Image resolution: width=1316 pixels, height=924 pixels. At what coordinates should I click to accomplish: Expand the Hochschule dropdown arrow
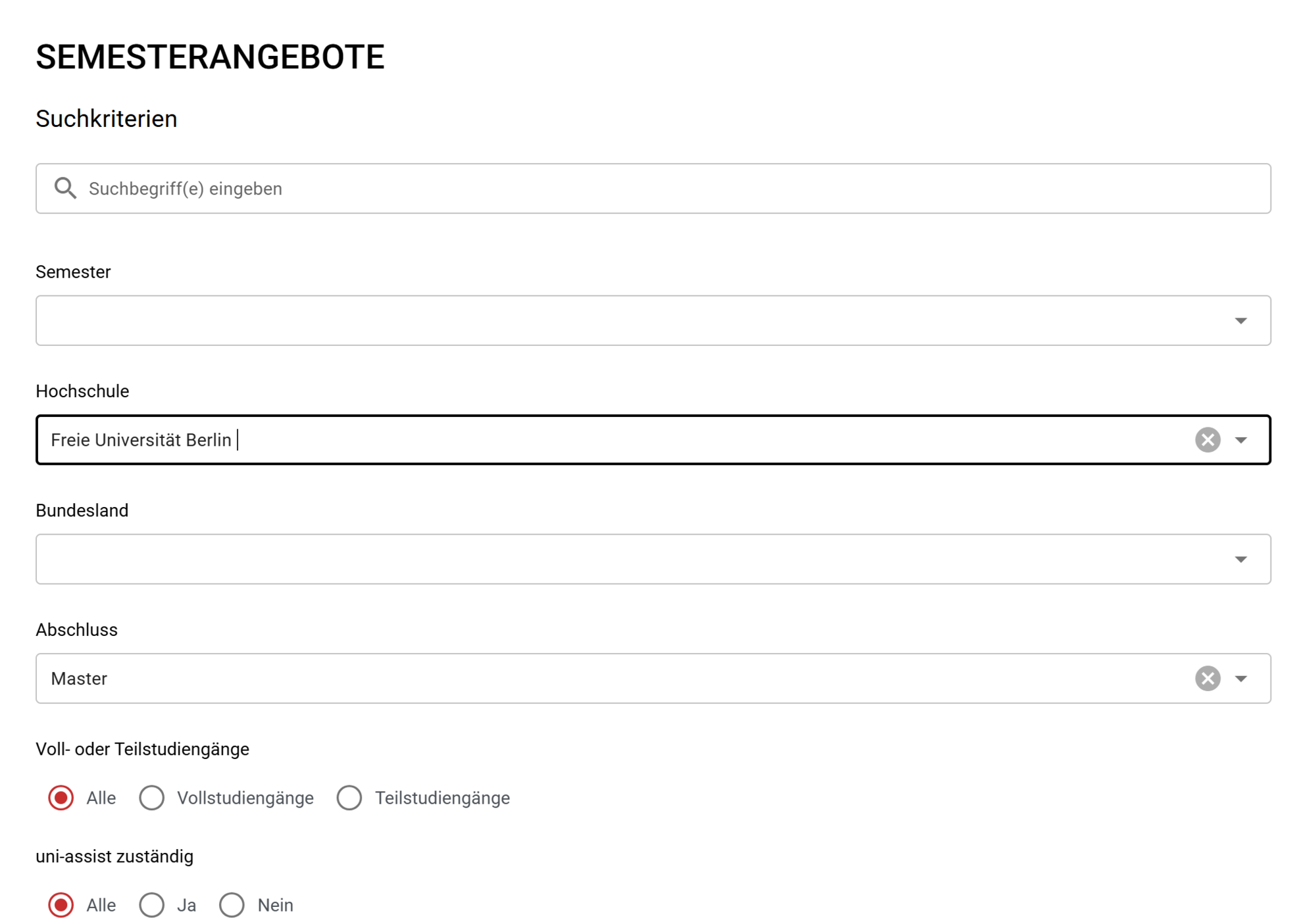pos(1240,440)
